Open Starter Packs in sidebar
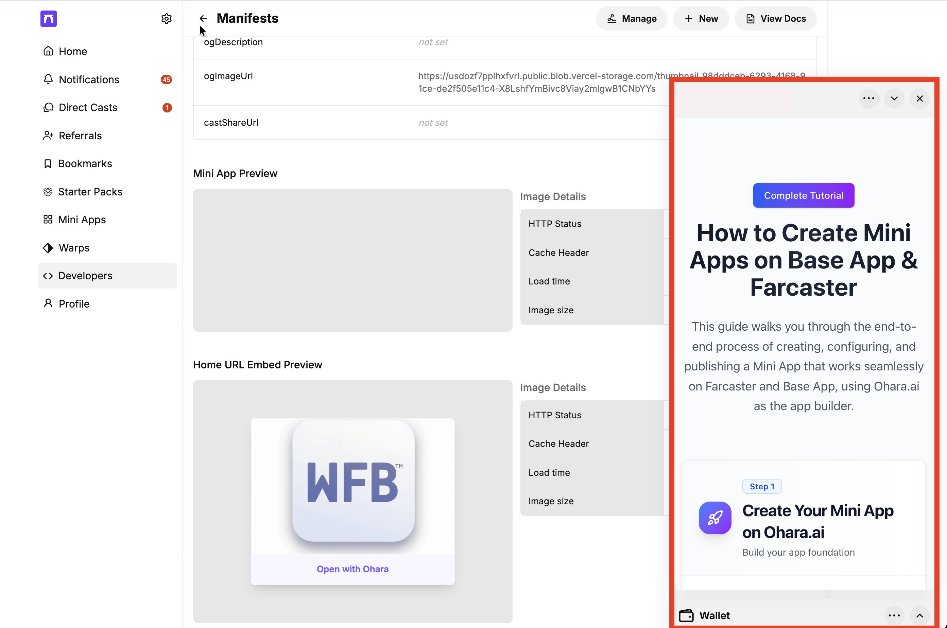 108,191
